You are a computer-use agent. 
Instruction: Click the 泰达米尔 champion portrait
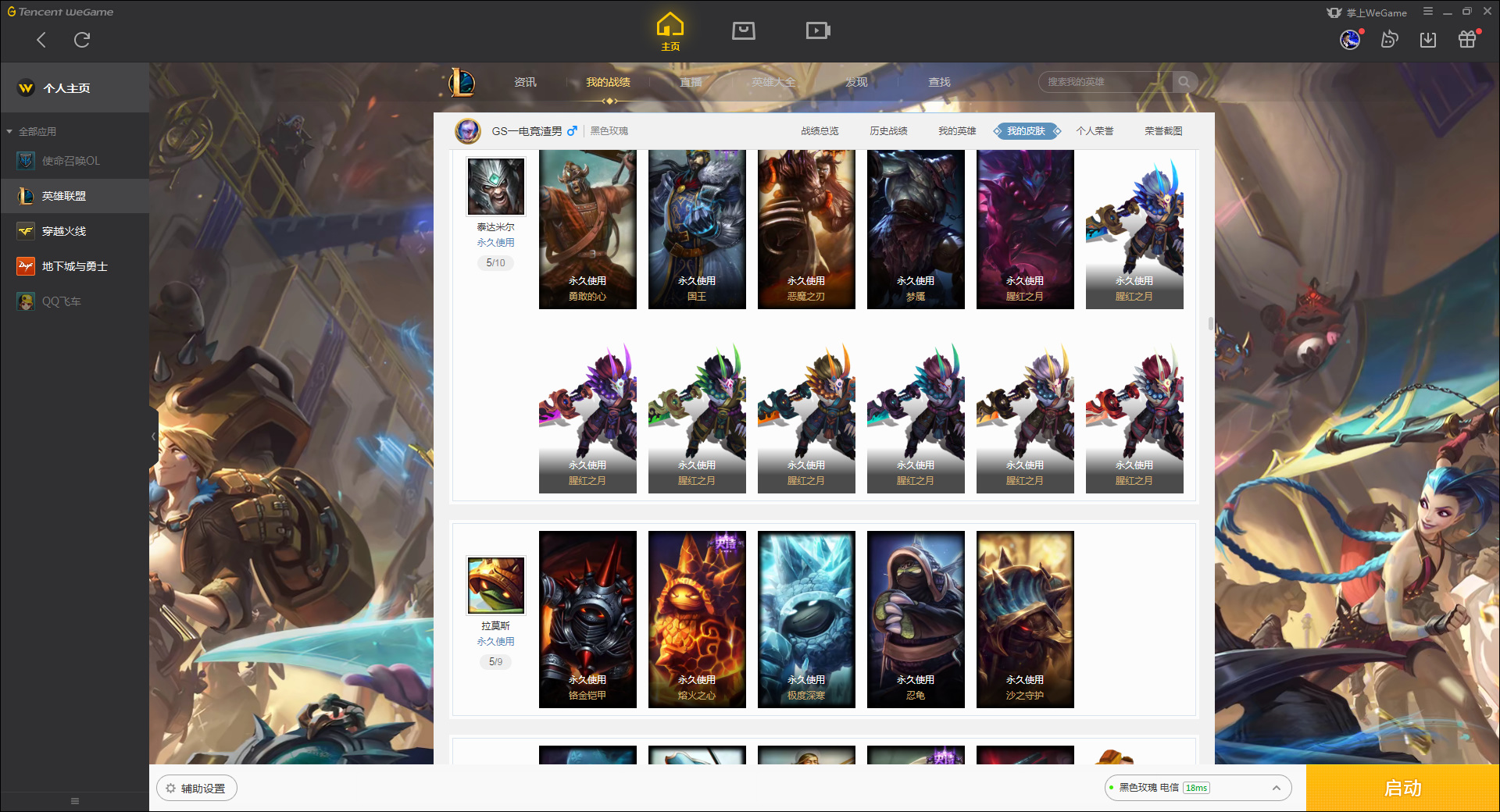coord(496,187)
